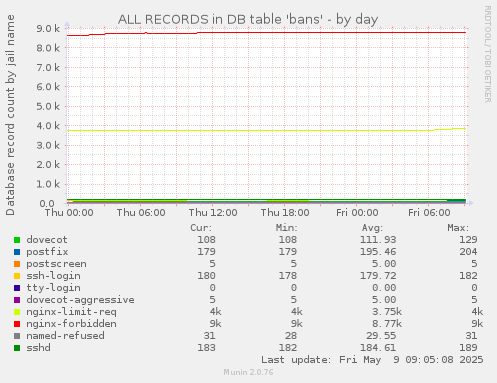This screenshot has width=497, height=383.
Task: Click the nginx-forbidden average 8.77k
Action: tap(387, 324)
